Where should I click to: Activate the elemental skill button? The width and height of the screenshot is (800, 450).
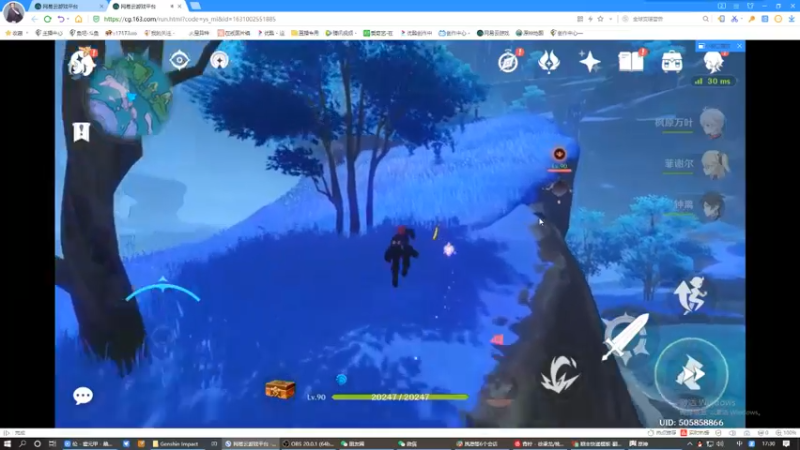560,375
